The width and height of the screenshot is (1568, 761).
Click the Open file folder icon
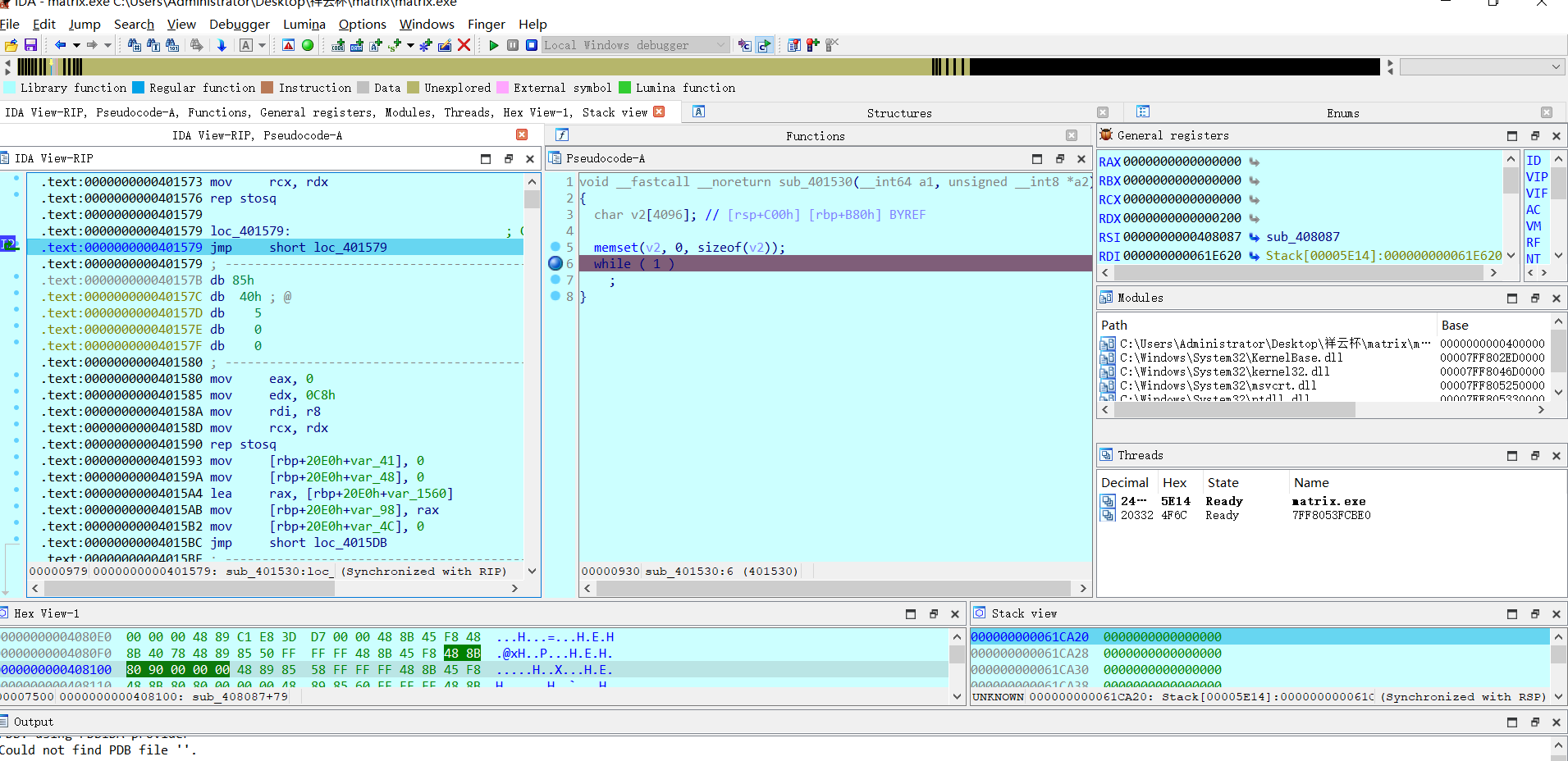click(x=11, y=45)
